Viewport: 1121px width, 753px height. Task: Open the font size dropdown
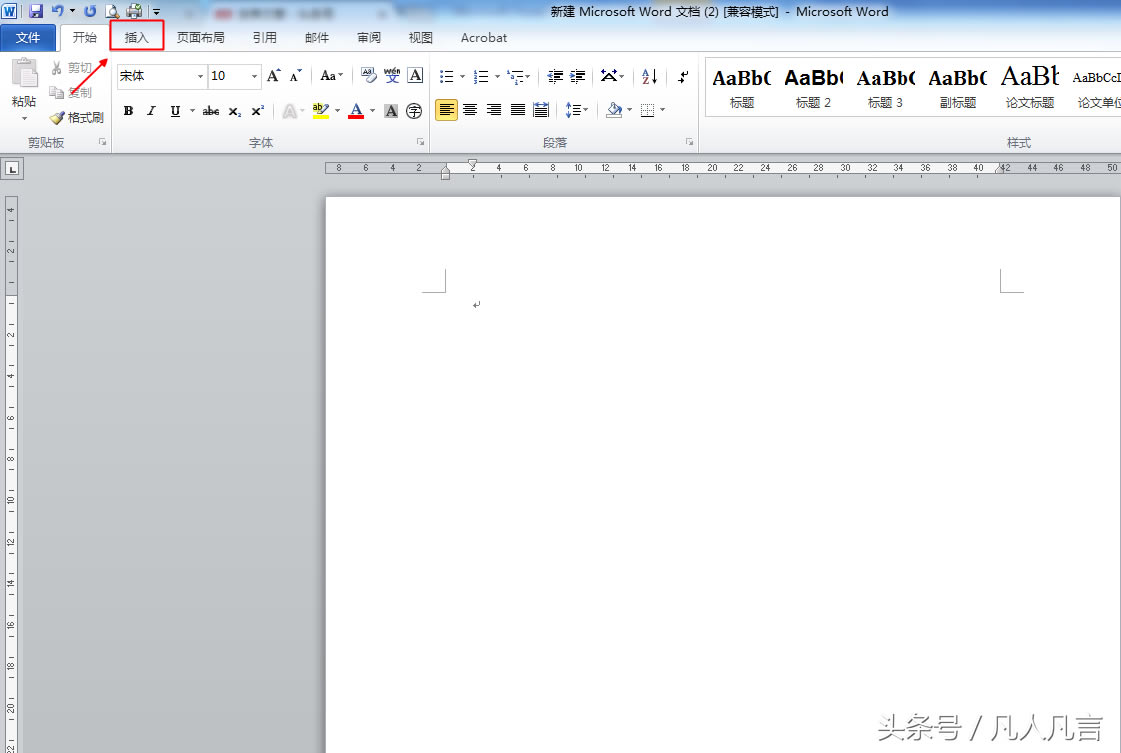tap(254, 76)
